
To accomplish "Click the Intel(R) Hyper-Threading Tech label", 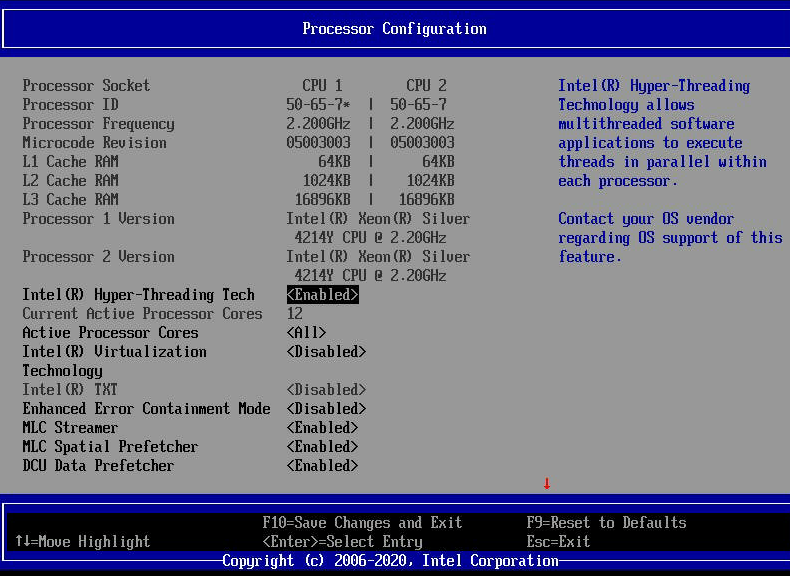I will click(x=139, y=295).
